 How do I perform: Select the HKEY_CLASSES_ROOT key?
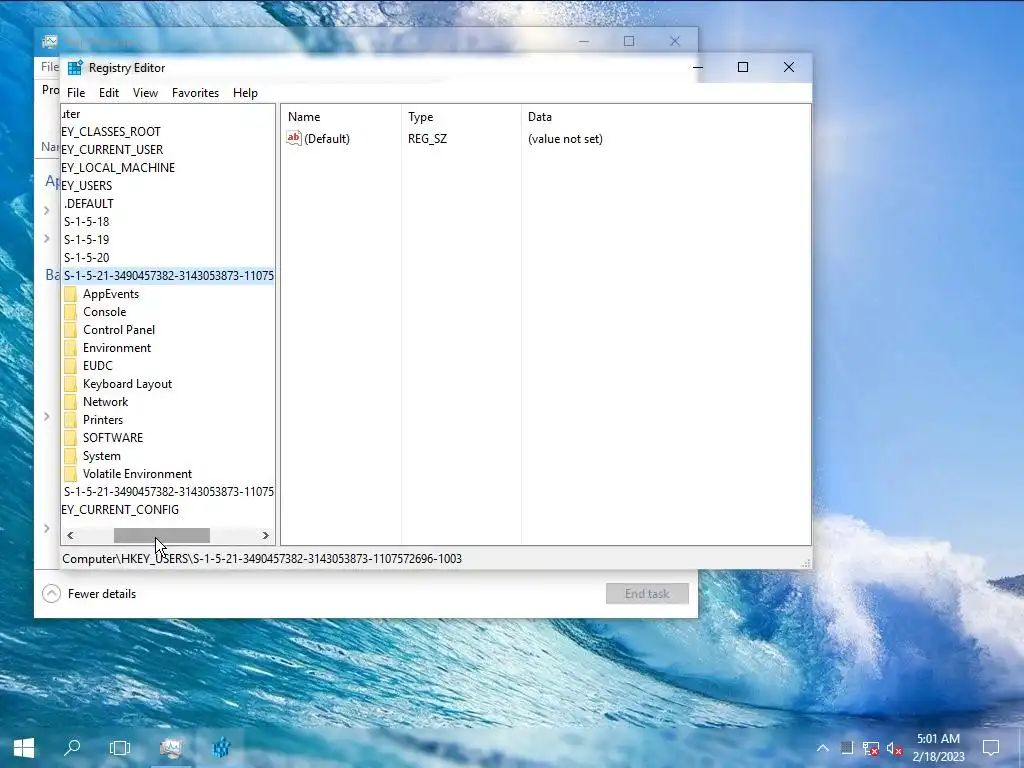click(111, 131)
